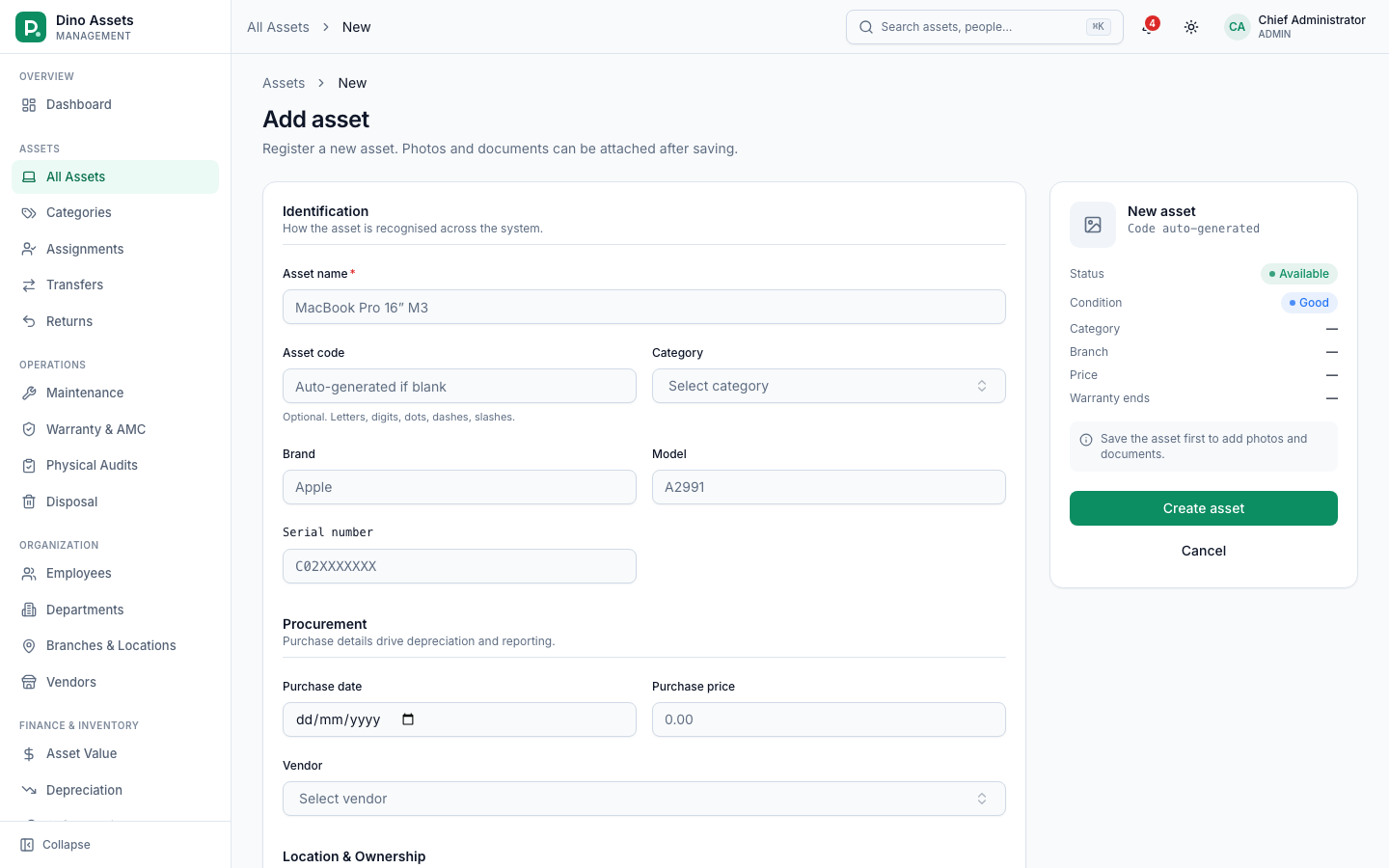Open Departments in sidebar
Screen dimensions: 1389x868
pos(116,610)
